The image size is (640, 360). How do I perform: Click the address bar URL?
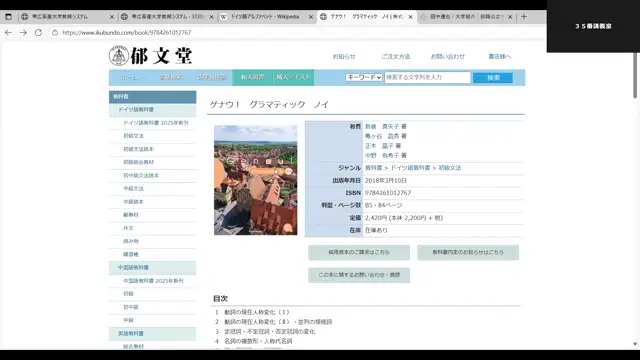click(x=127, y=32)
